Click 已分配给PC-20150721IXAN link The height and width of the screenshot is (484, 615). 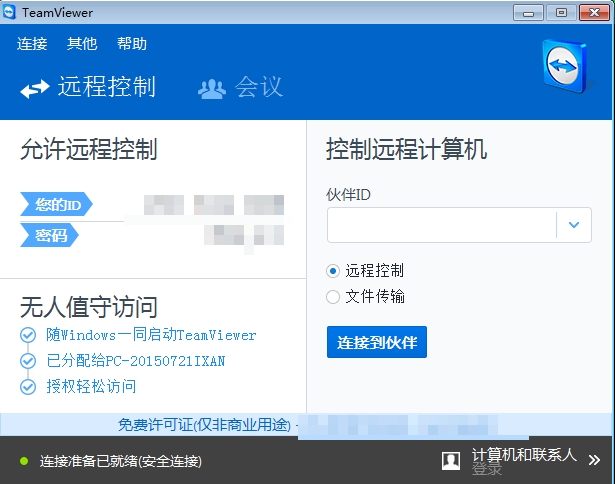136,361
